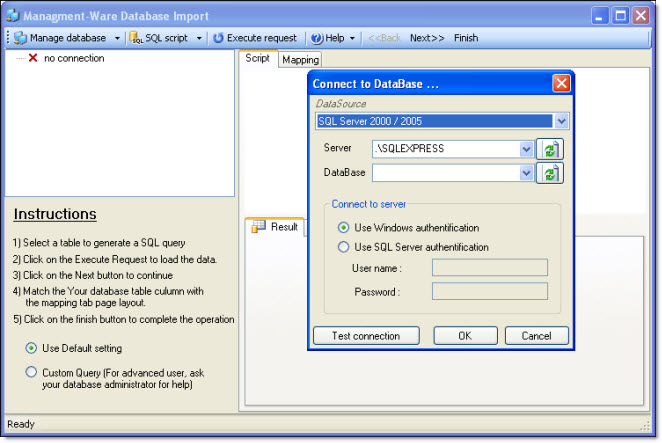Open the Server combo box arrow
This screenshot has width=662, height=443.
pos(526,149)
